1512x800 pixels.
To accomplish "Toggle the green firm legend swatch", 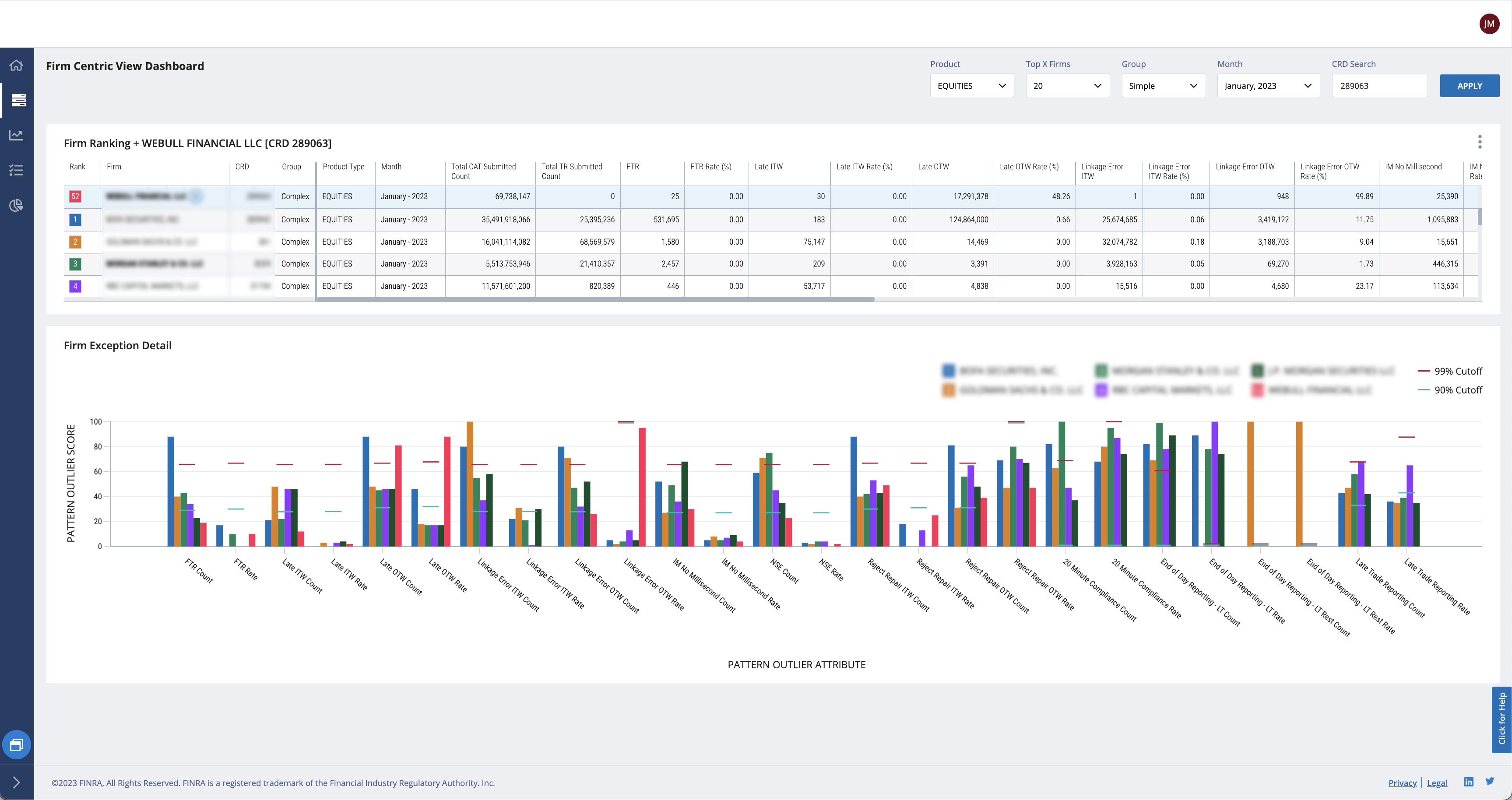I will coord(1101,371).
